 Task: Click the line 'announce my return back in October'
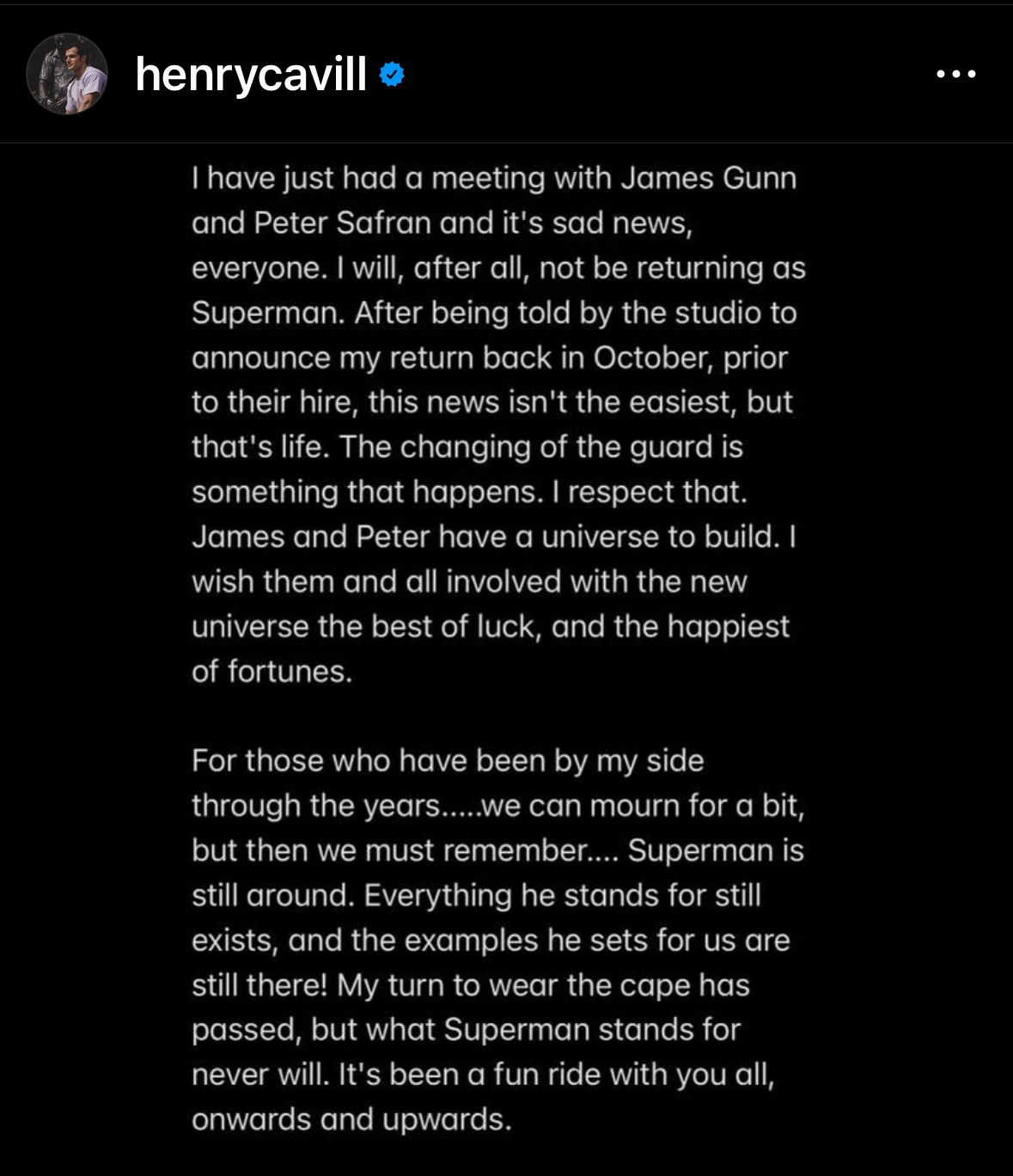pos(490,357)
